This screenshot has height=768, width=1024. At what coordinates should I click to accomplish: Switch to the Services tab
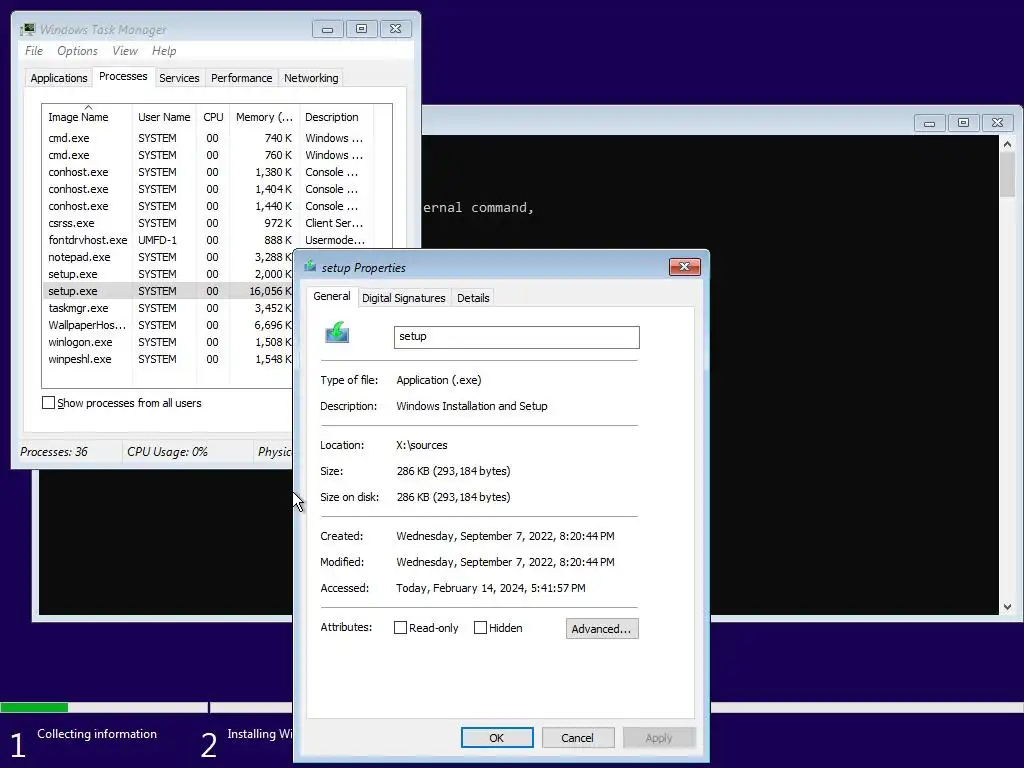click(179, 78)
